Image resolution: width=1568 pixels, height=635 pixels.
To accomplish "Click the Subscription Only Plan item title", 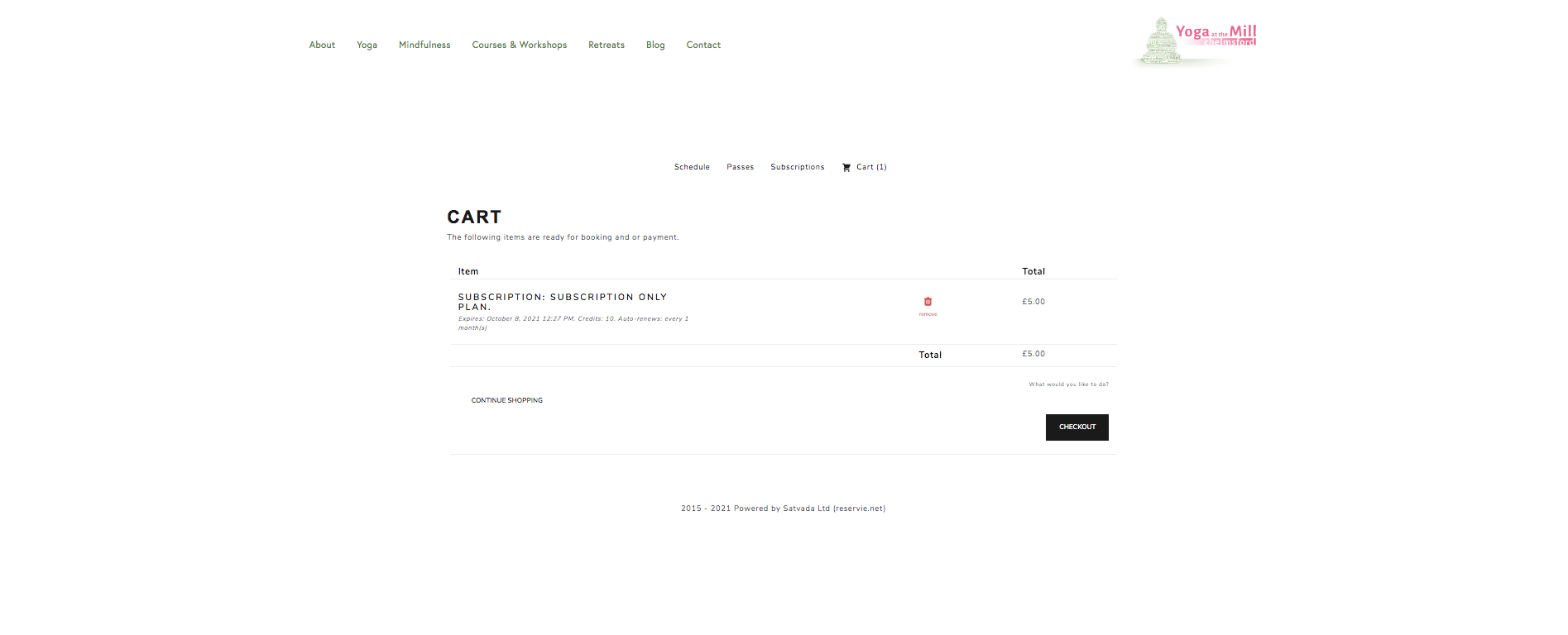I will (563, 302).
